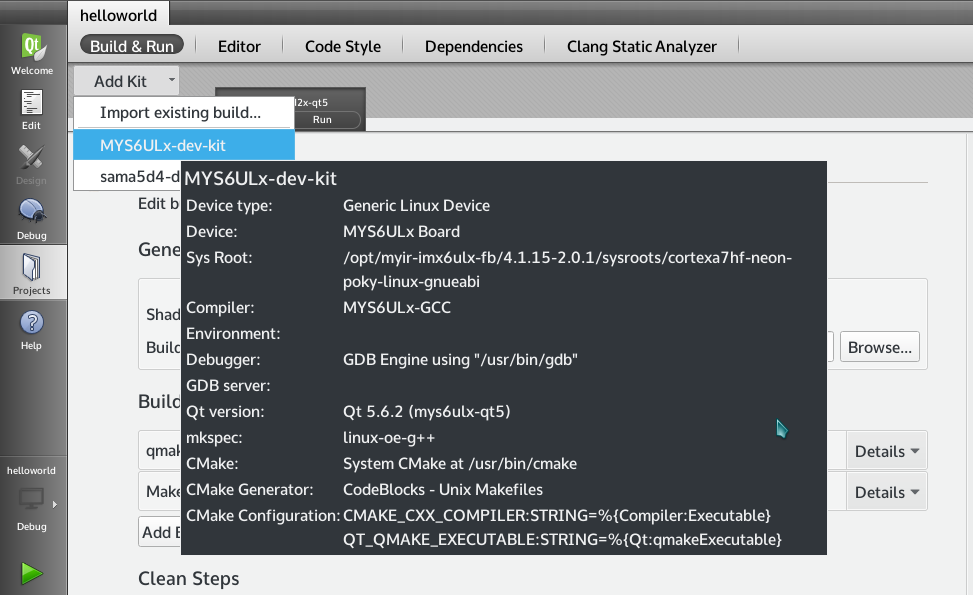Choose Import existing build... from menu
The width and height of the screenshot is (973, 595).
tap(184, 112)
